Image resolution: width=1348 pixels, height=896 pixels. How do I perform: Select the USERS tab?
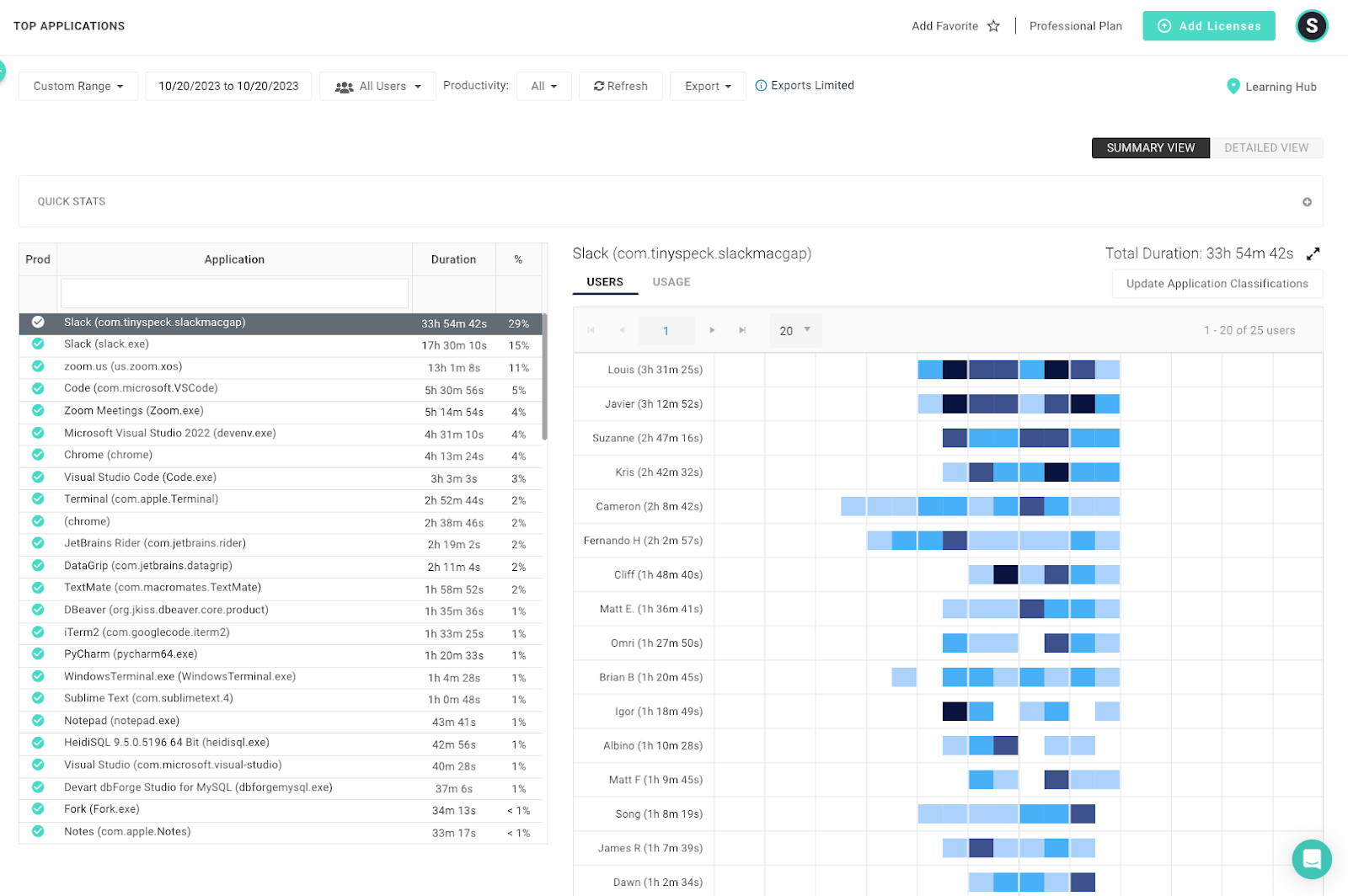pyautogui.click(x=605, y=282)
